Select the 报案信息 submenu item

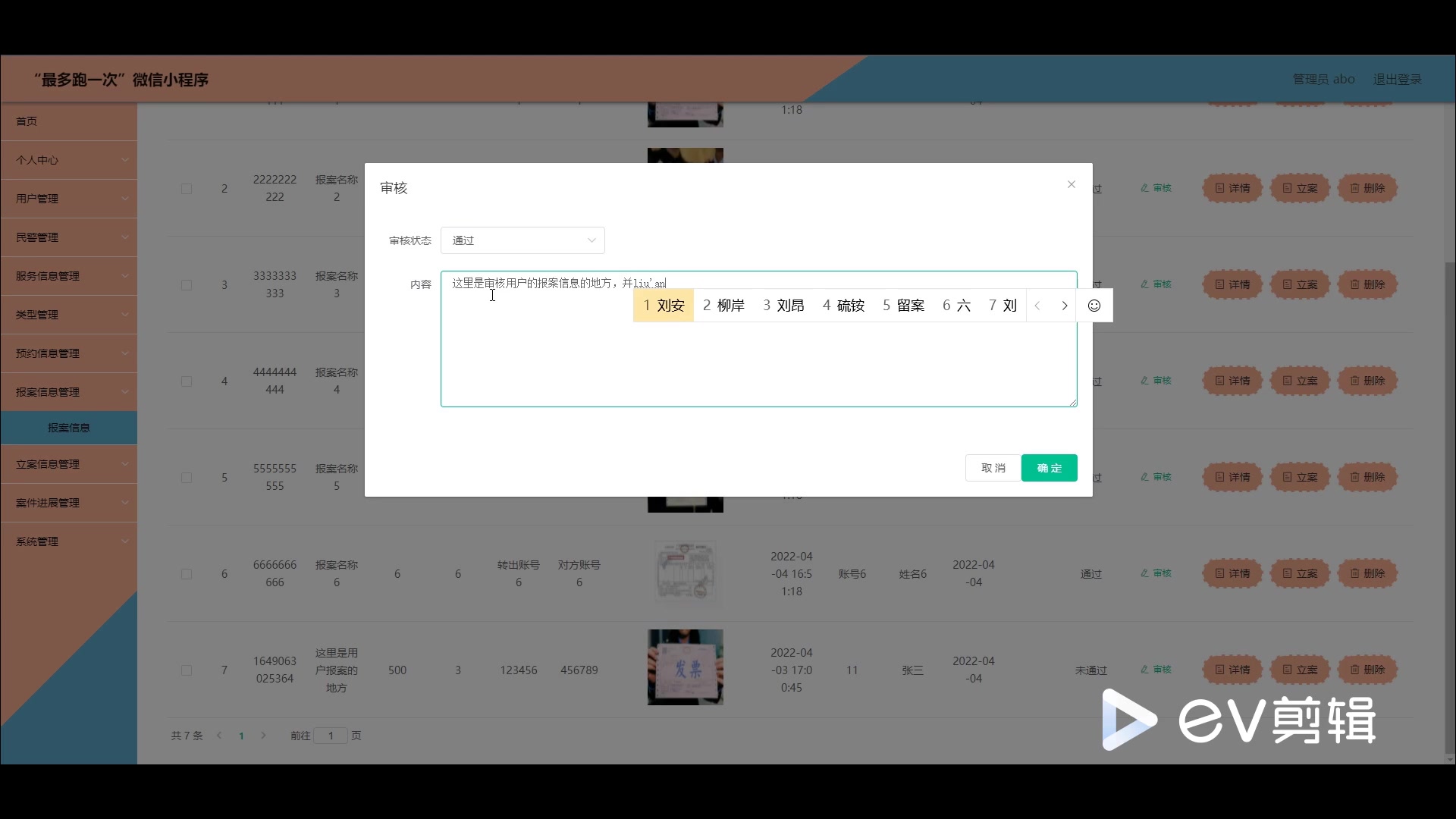pyautogui.click(x=68, y=428)
